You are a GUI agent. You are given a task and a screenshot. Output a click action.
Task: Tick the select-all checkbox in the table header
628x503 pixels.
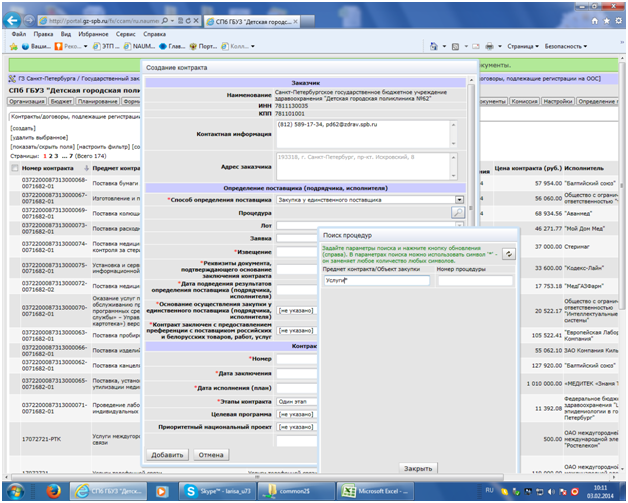[15, 168]
